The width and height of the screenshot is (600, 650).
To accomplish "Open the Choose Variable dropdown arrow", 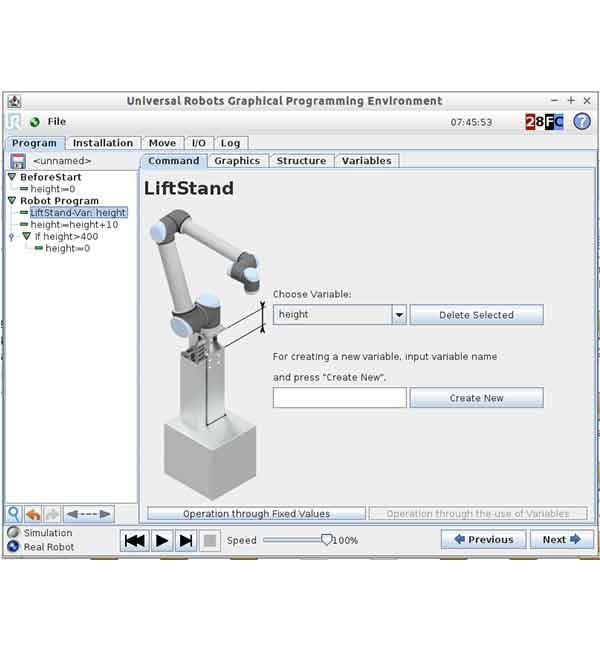I will (x=399, y=315).
